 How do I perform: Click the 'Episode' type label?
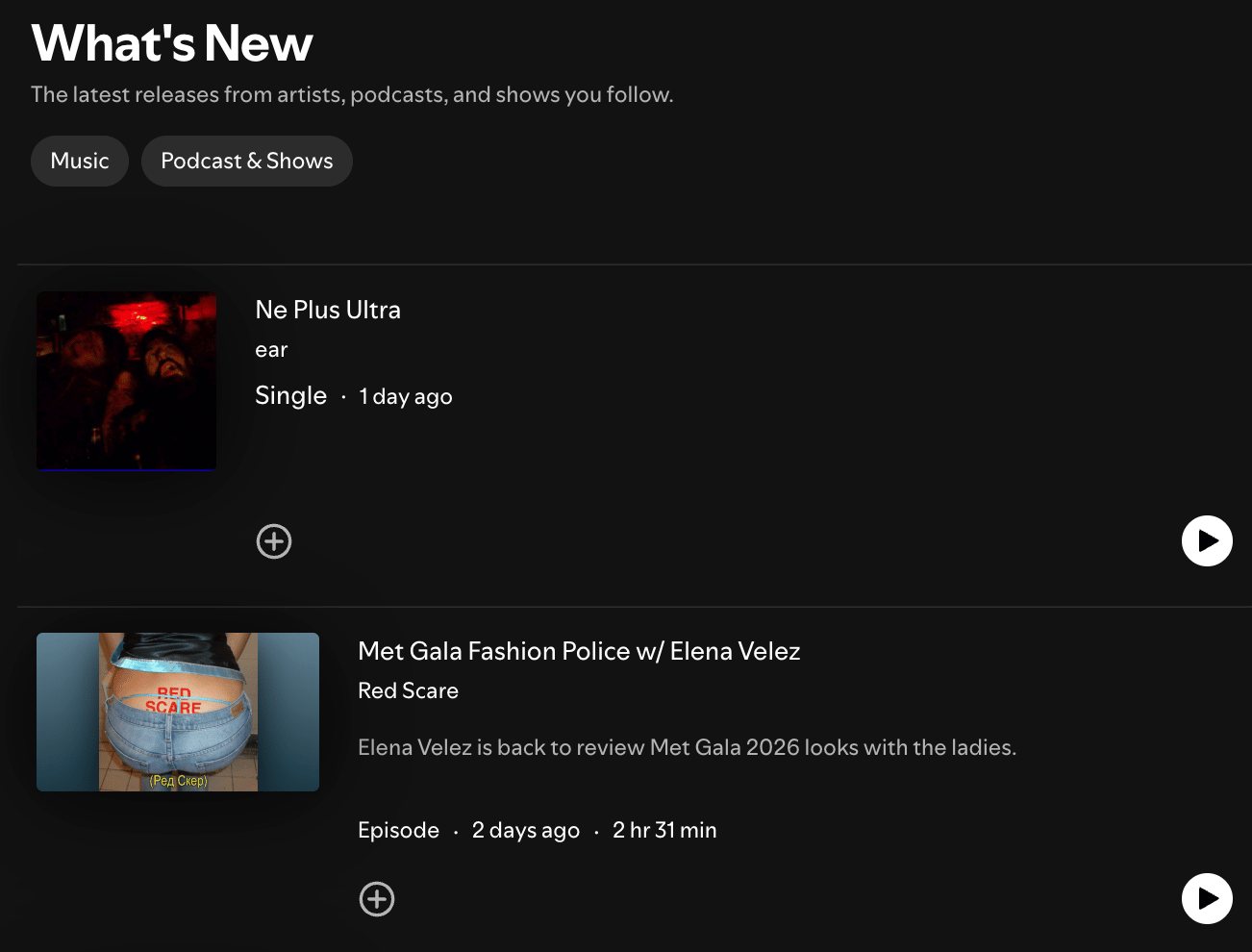tap(398, 830)
